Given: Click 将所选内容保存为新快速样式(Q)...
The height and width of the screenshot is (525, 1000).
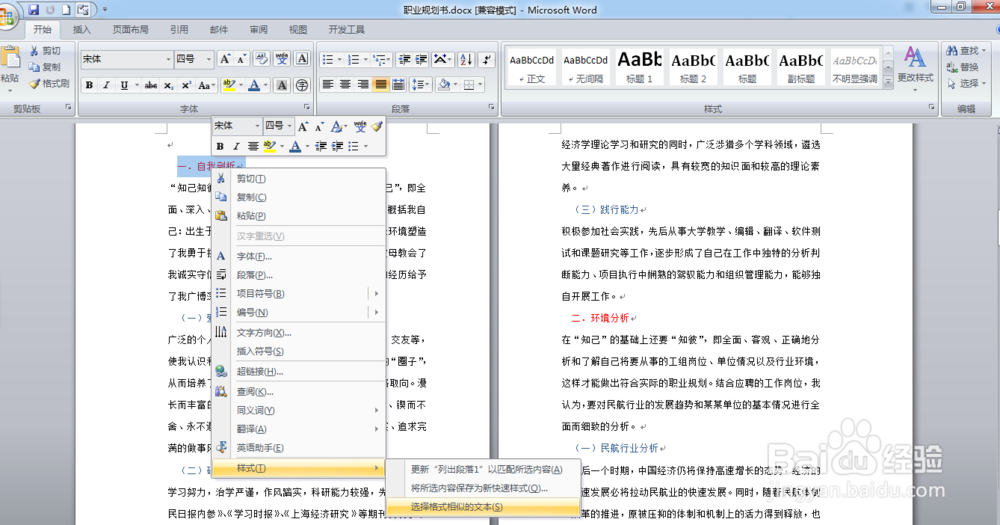Looking at the screenshot, I should pos(483,488).
